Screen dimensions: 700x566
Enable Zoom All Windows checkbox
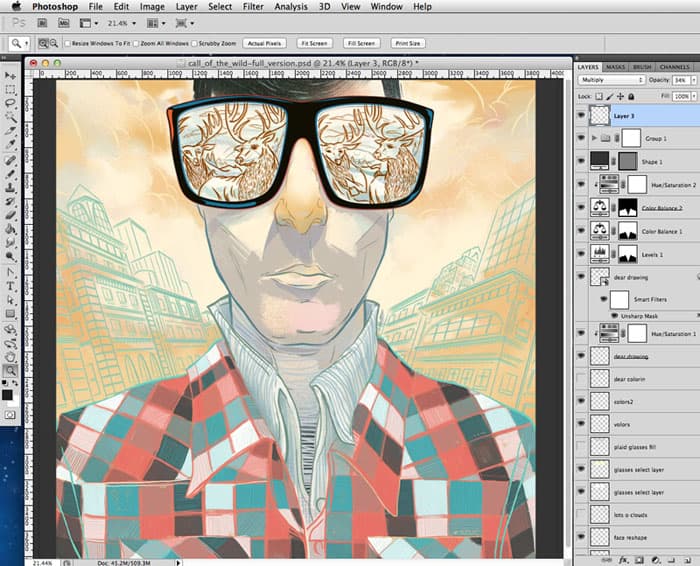[137, 43]
